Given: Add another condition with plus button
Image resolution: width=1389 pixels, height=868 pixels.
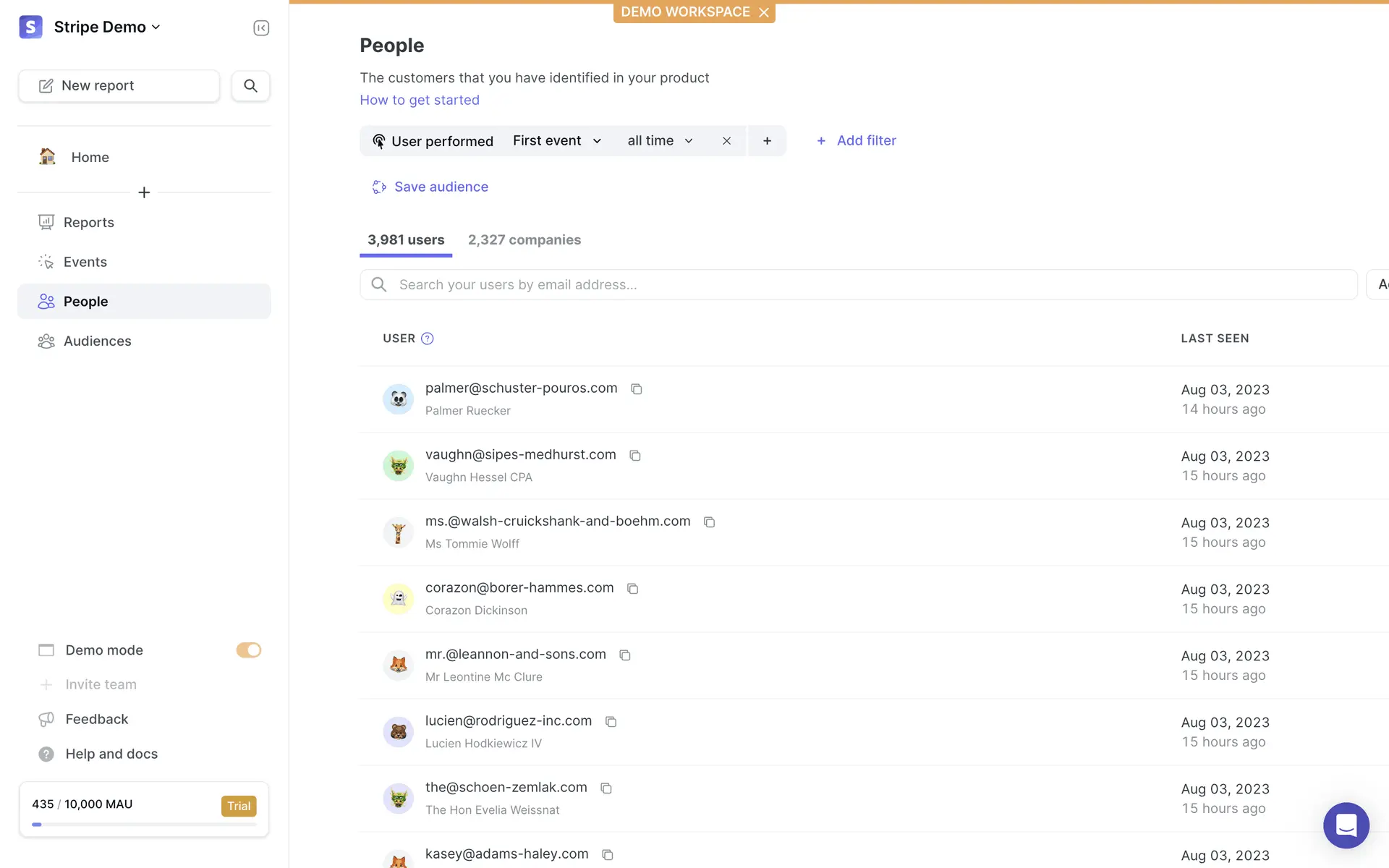Looking at the screenshot, I should point(767,141).
